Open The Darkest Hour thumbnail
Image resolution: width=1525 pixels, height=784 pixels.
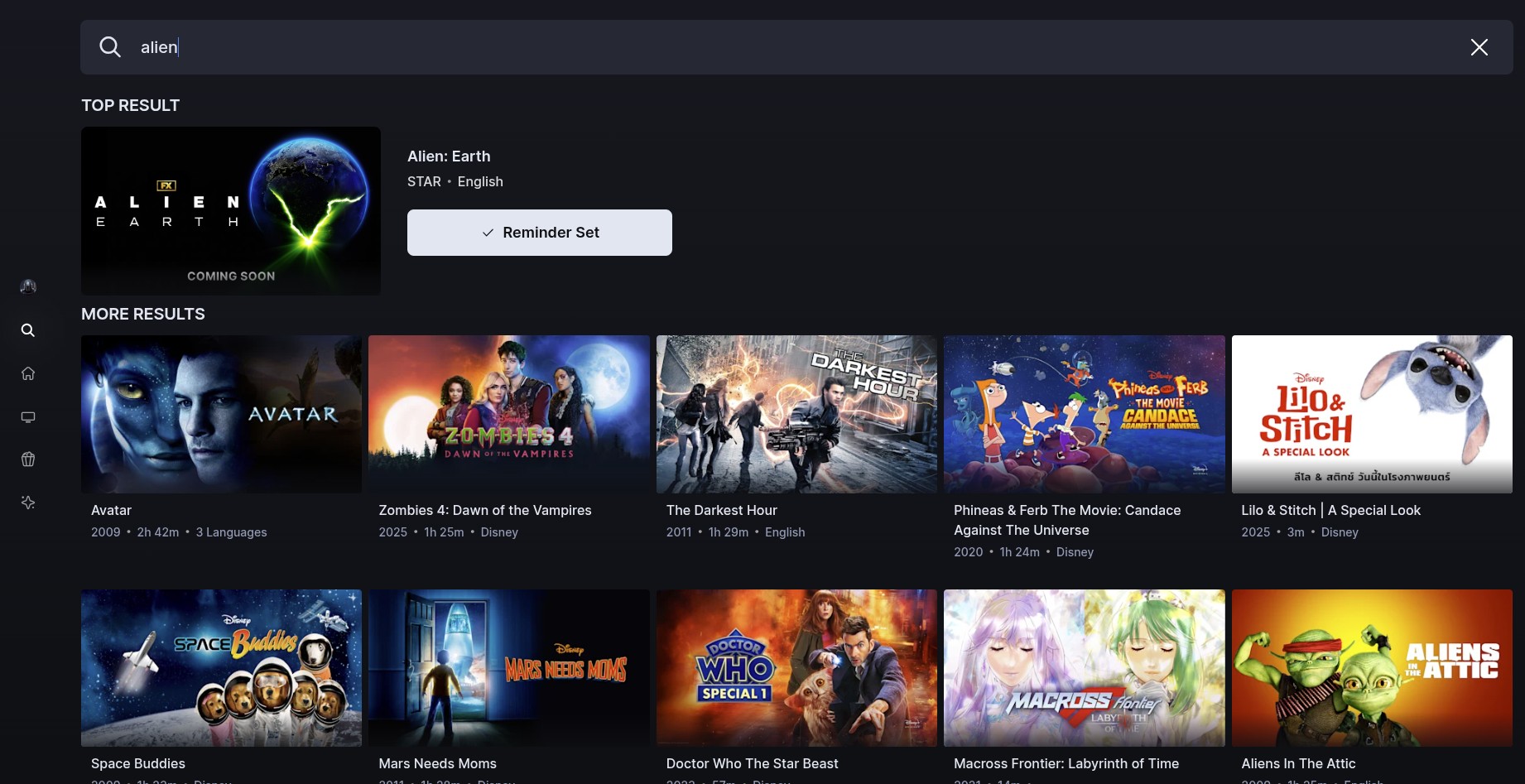tap(796, 414)
